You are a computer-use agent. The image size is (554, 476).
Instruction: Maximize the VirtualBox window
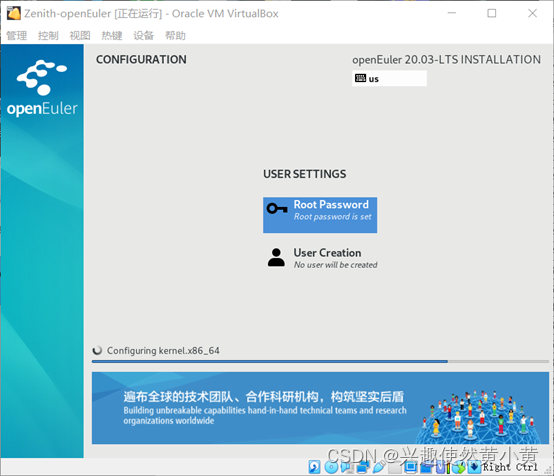(491, 13)
